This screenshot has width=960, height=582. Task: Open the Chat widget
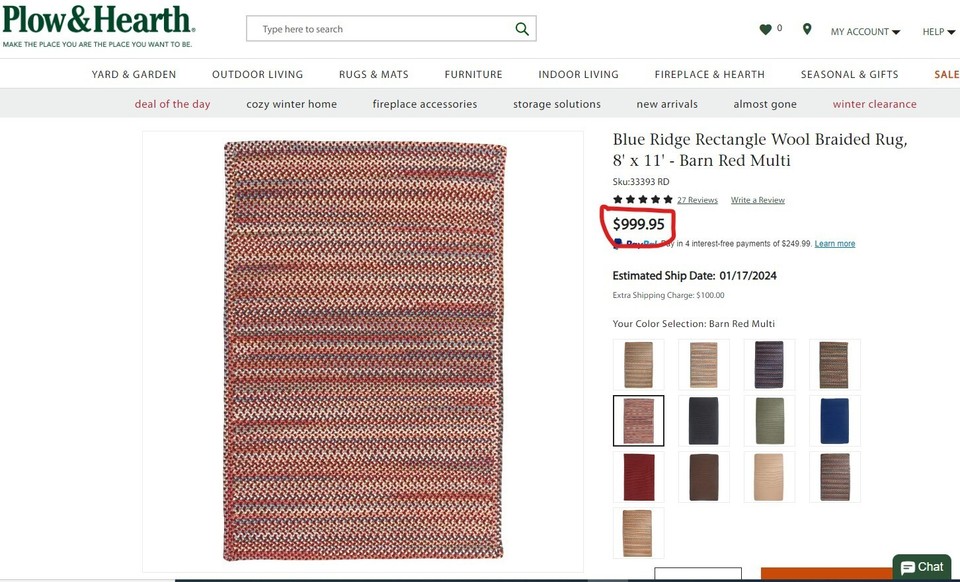(920, 566)
